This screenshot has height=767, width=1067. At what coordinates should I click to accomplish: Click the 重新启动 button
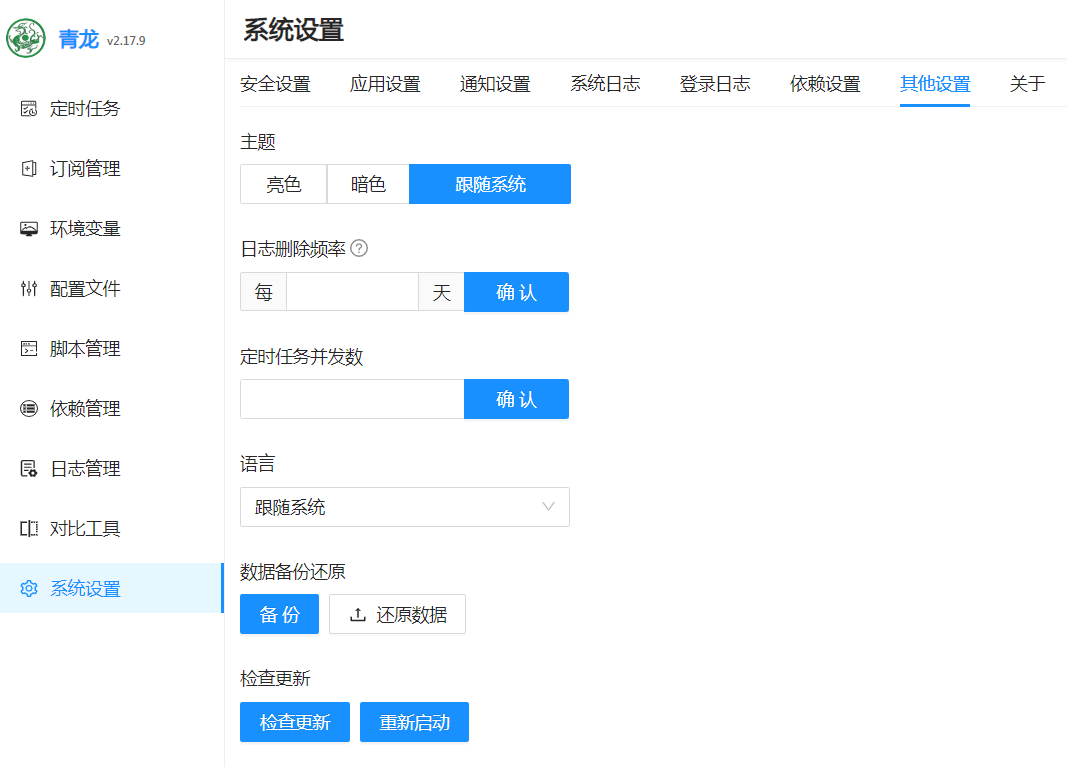click(414, 722)
